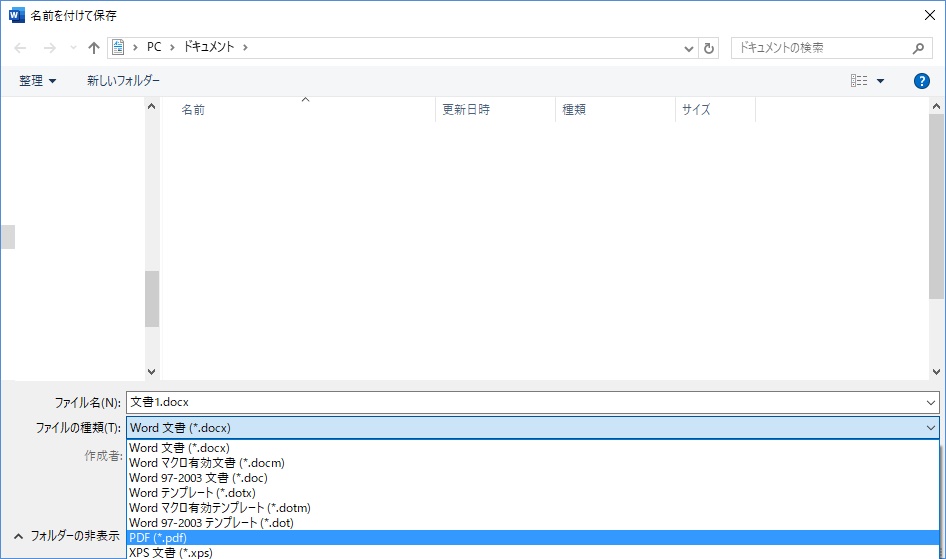This screenshot has height=559, width=946.
Task: Click the file list scroll up arrow
Action: tap(936, 106)
